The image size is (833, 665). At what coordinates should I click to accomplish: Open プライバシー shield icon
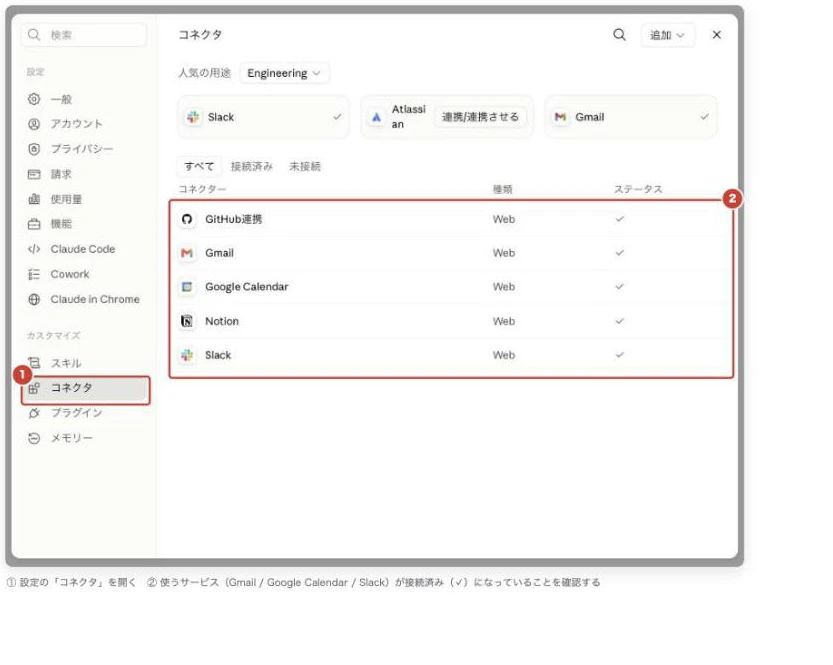(x=34, y=149)
